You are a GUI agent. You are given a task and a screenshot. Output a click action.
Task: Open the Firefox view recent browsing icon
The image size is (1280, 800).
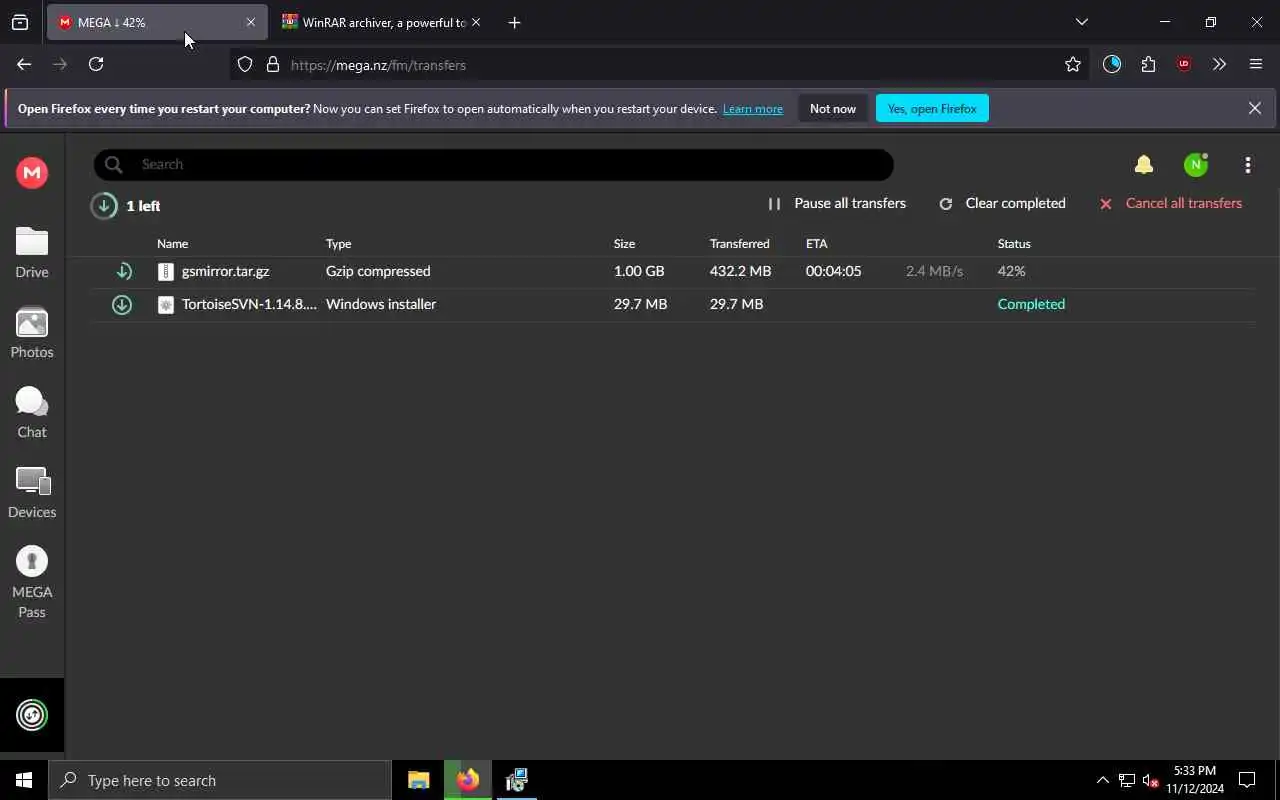point(20,22)
